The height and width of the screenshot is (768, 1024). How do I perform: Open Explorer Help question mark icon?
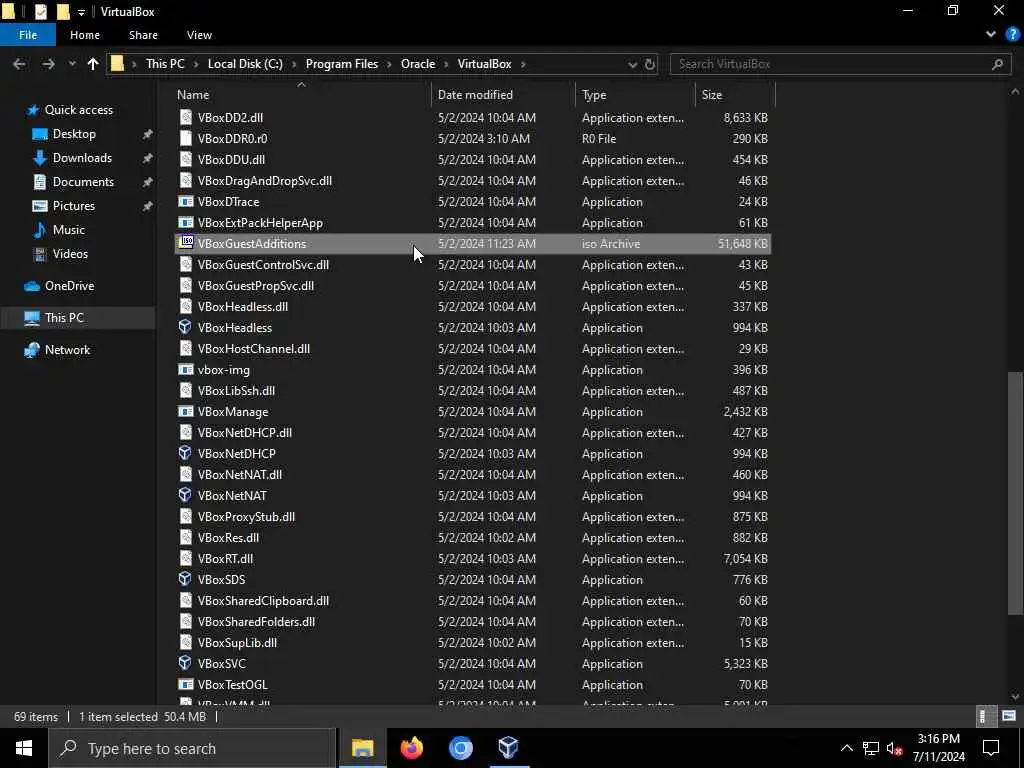click(1011, 35)
